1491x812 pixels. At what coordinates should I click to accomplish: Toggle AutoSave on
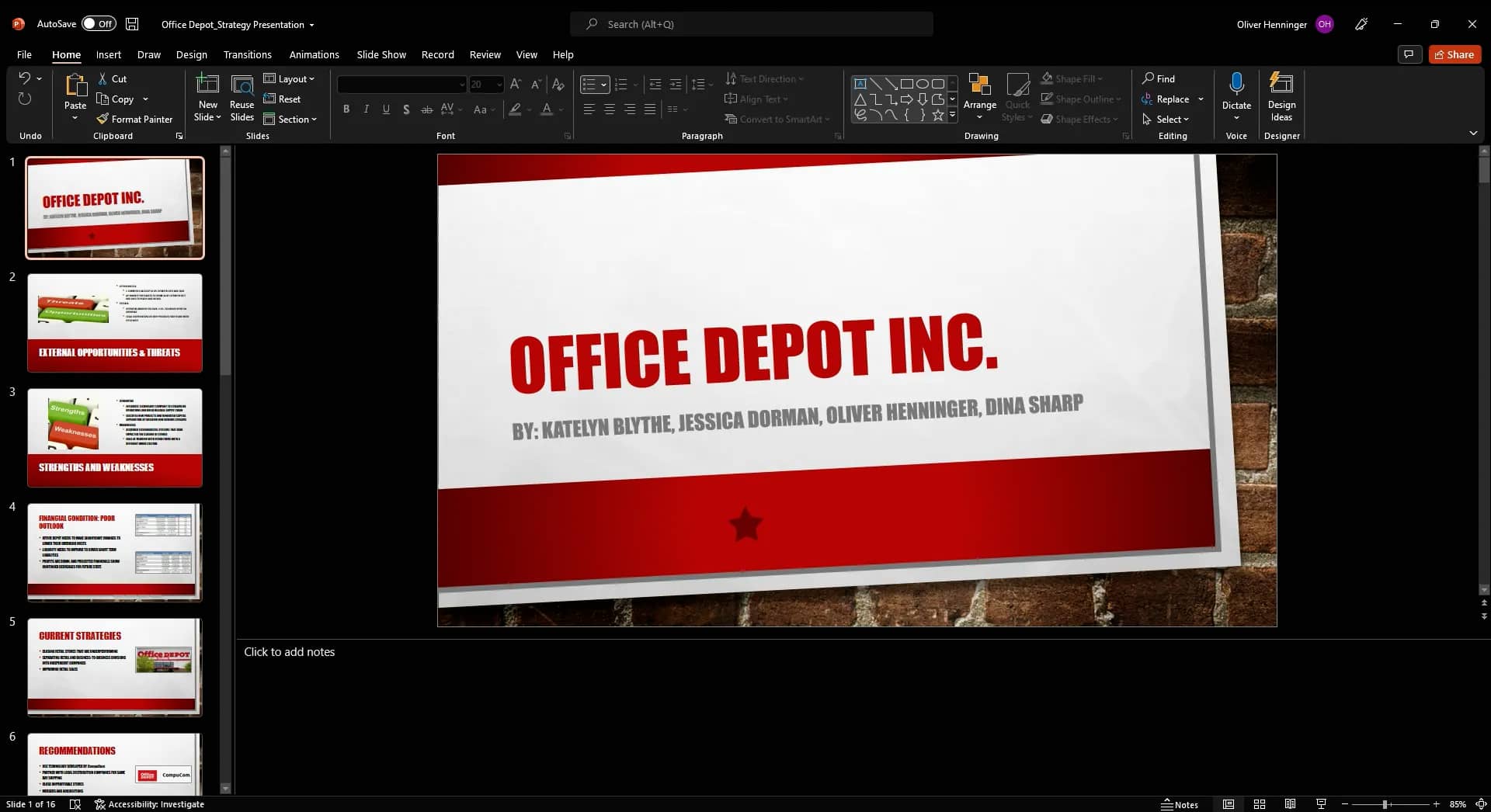coord(99,24)
